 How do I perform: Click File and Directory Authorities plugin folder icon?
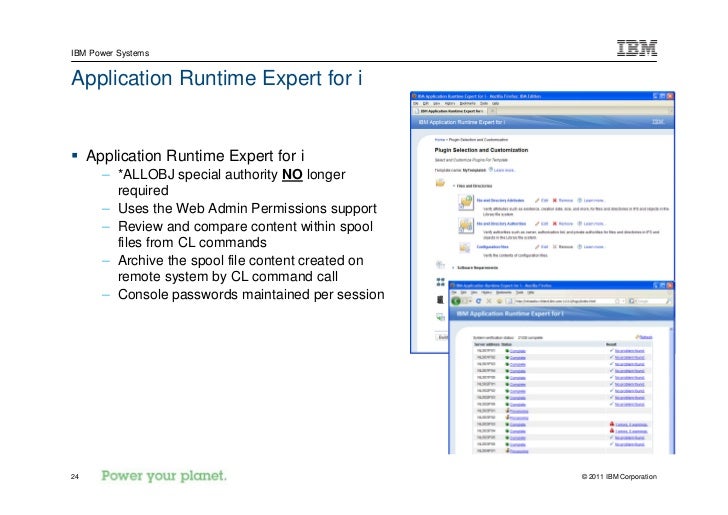point(466,226)
